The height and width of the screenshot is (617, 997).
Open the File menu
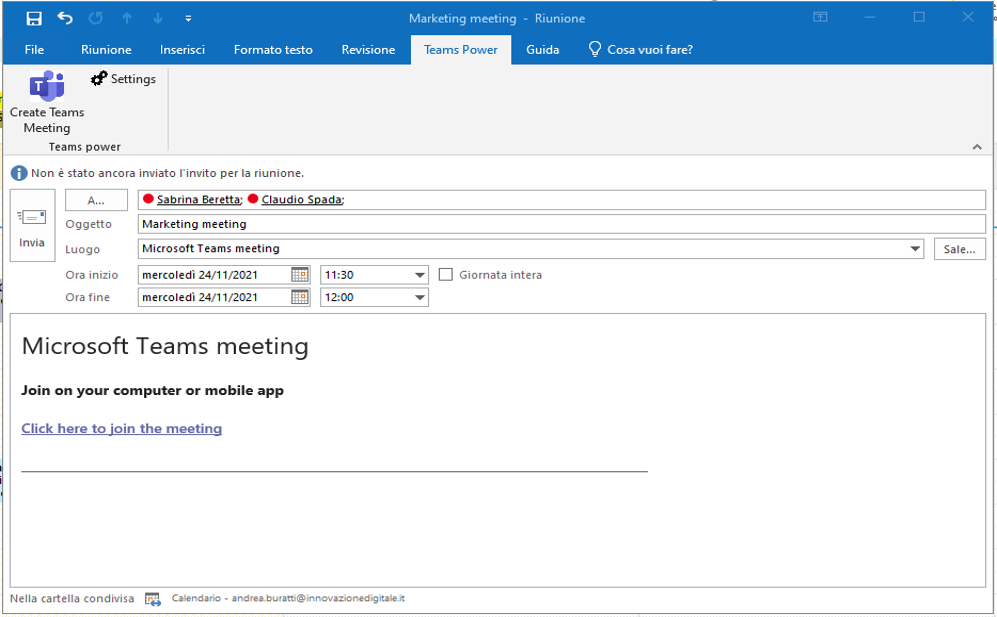(34, 49)
